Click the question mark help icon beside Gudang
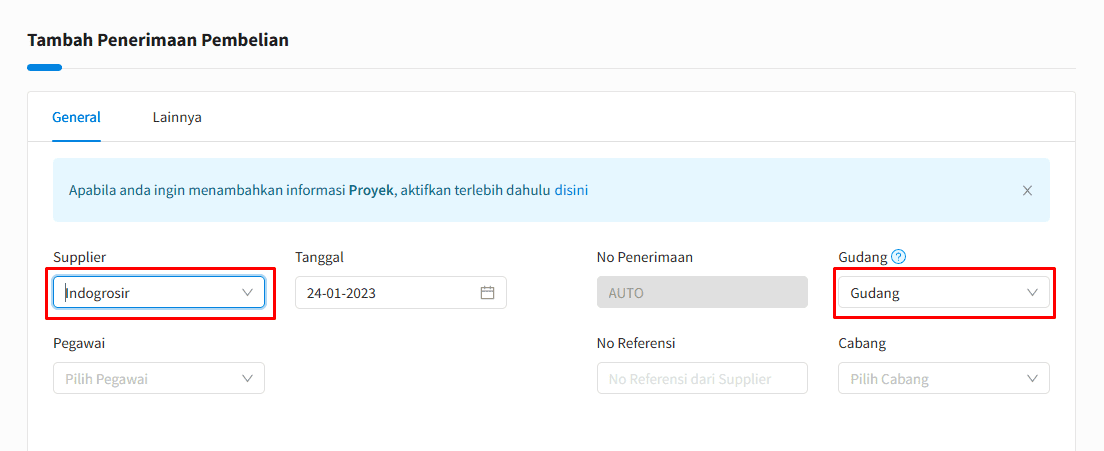The image size is (1104, 451). [898, 257]
